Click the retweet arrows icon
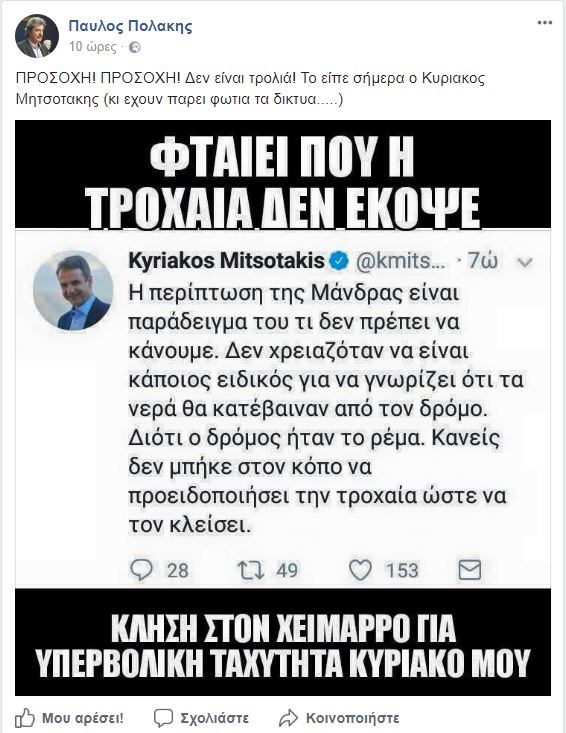This screenshot has height=733, width=566. click(x=251, y=570)
